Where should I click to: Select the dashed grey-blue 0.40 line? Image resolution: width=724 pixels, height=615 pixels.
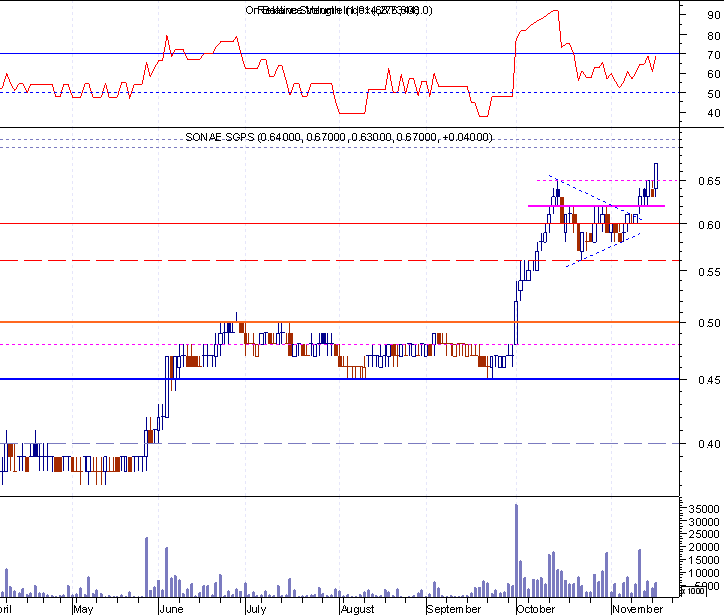(339, 443)
